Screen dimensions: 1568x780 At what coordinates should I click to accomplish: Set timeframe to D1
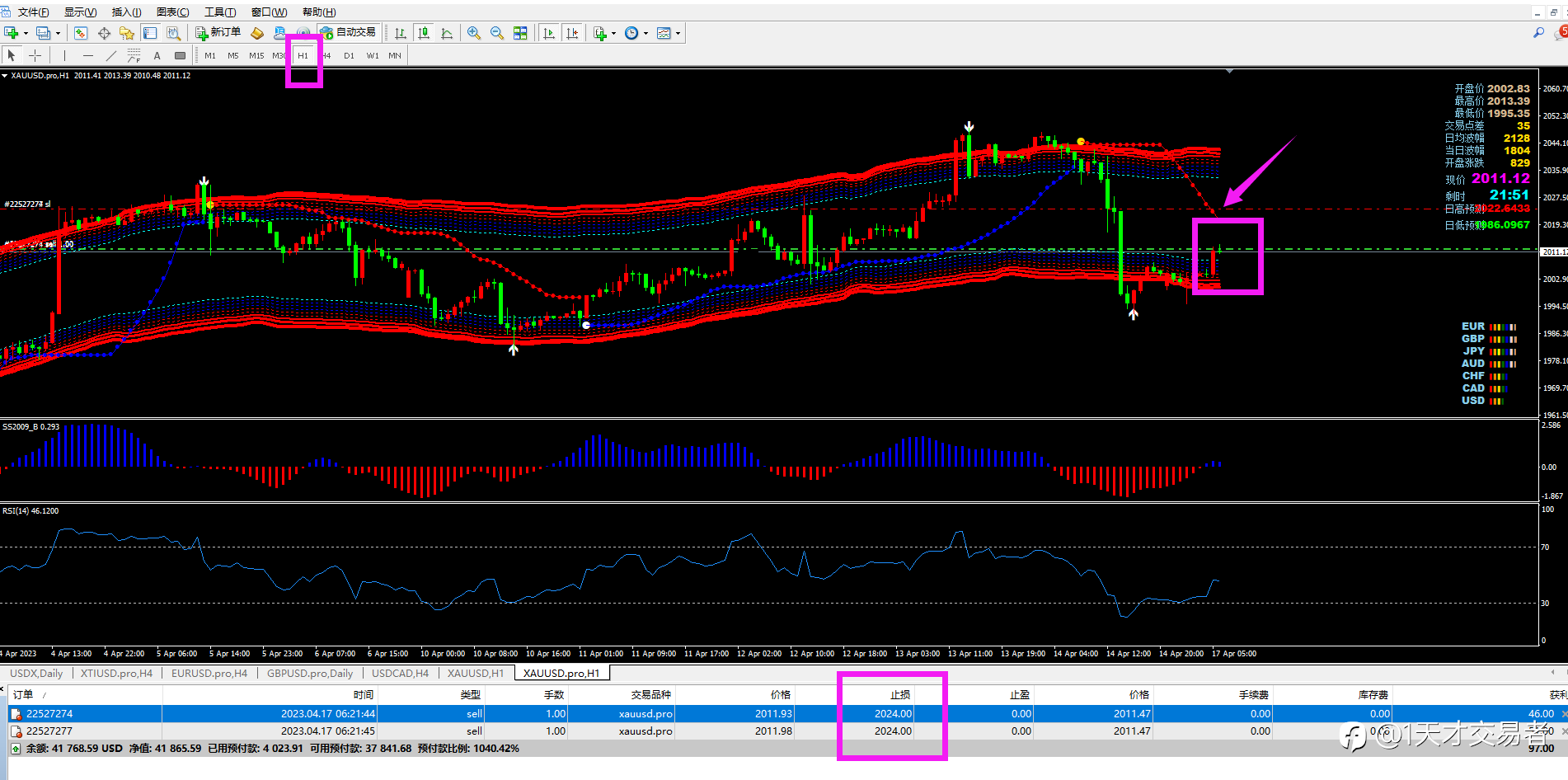pos(349,56)
